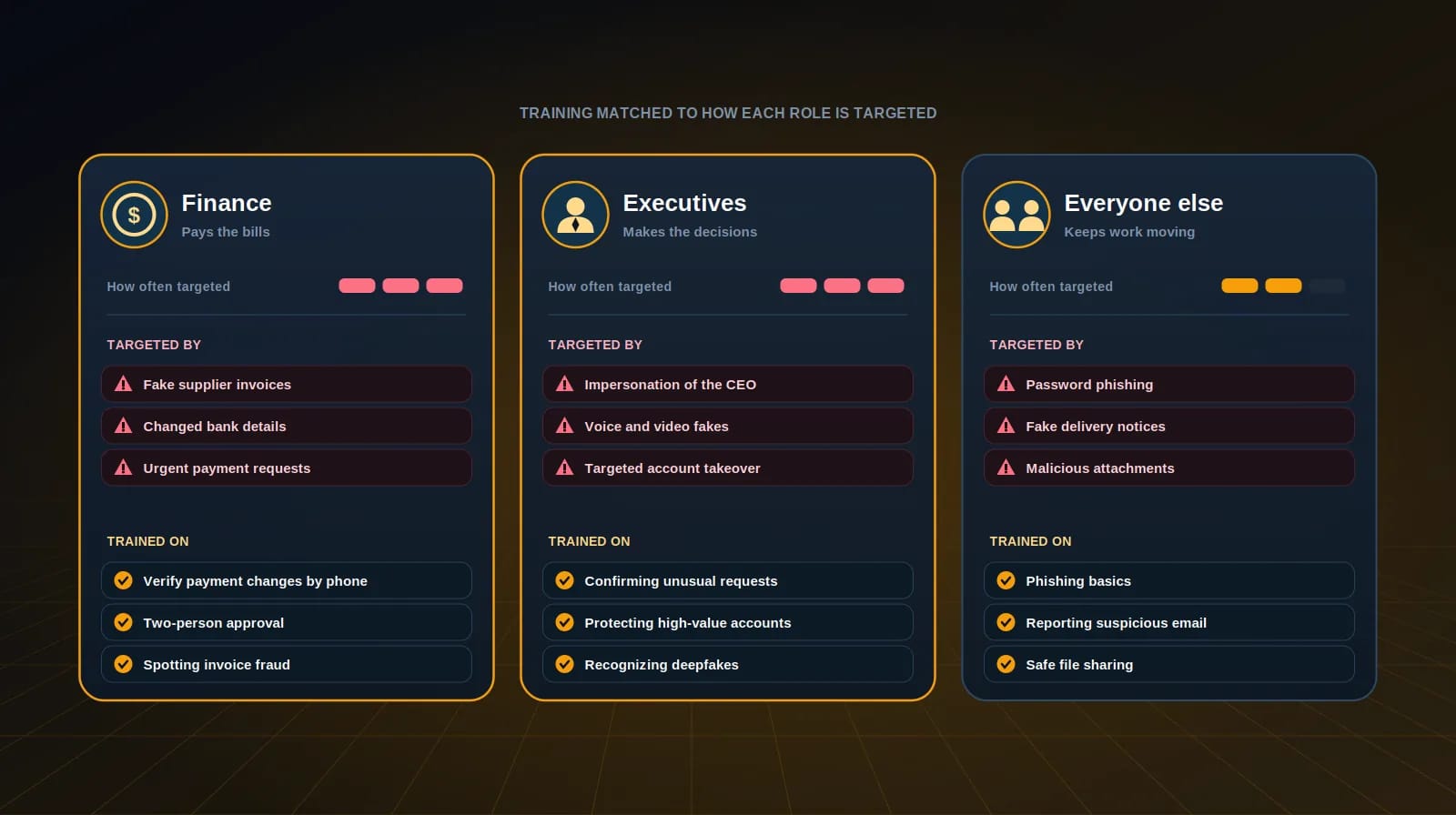Image resolution: width=1456 pixels, height=815 pixels.
Task: Click the checkmark icon beside Recognizing deepfakes
Action: 564,664
